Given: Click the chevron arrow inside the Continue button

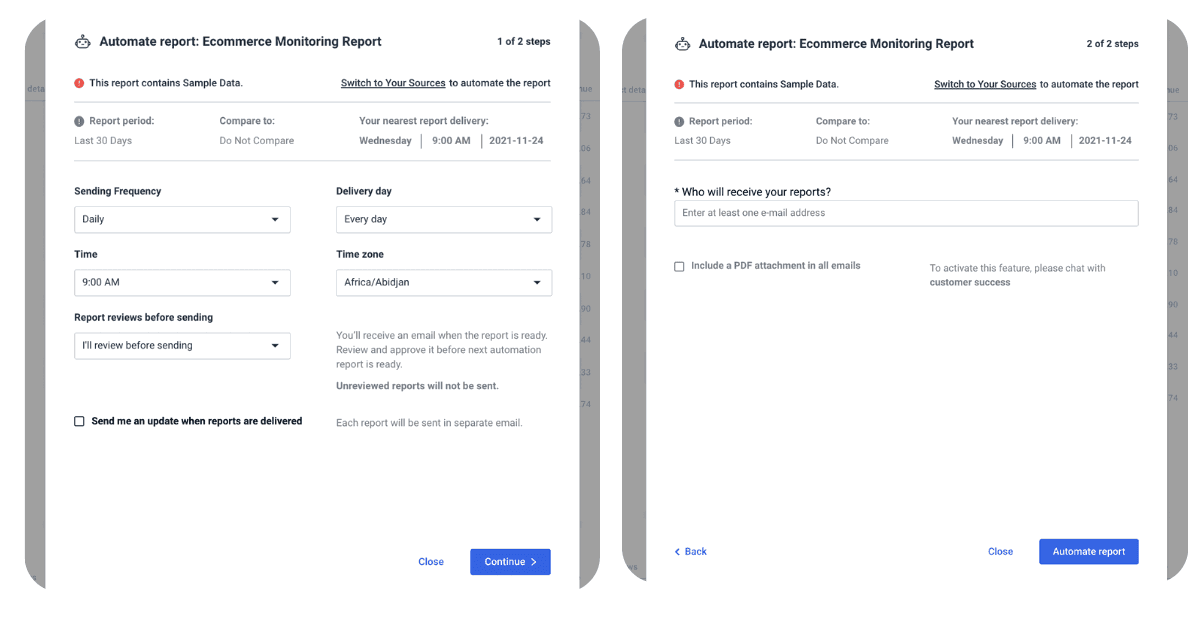Looking at the screenshot, I should [534, 561].
